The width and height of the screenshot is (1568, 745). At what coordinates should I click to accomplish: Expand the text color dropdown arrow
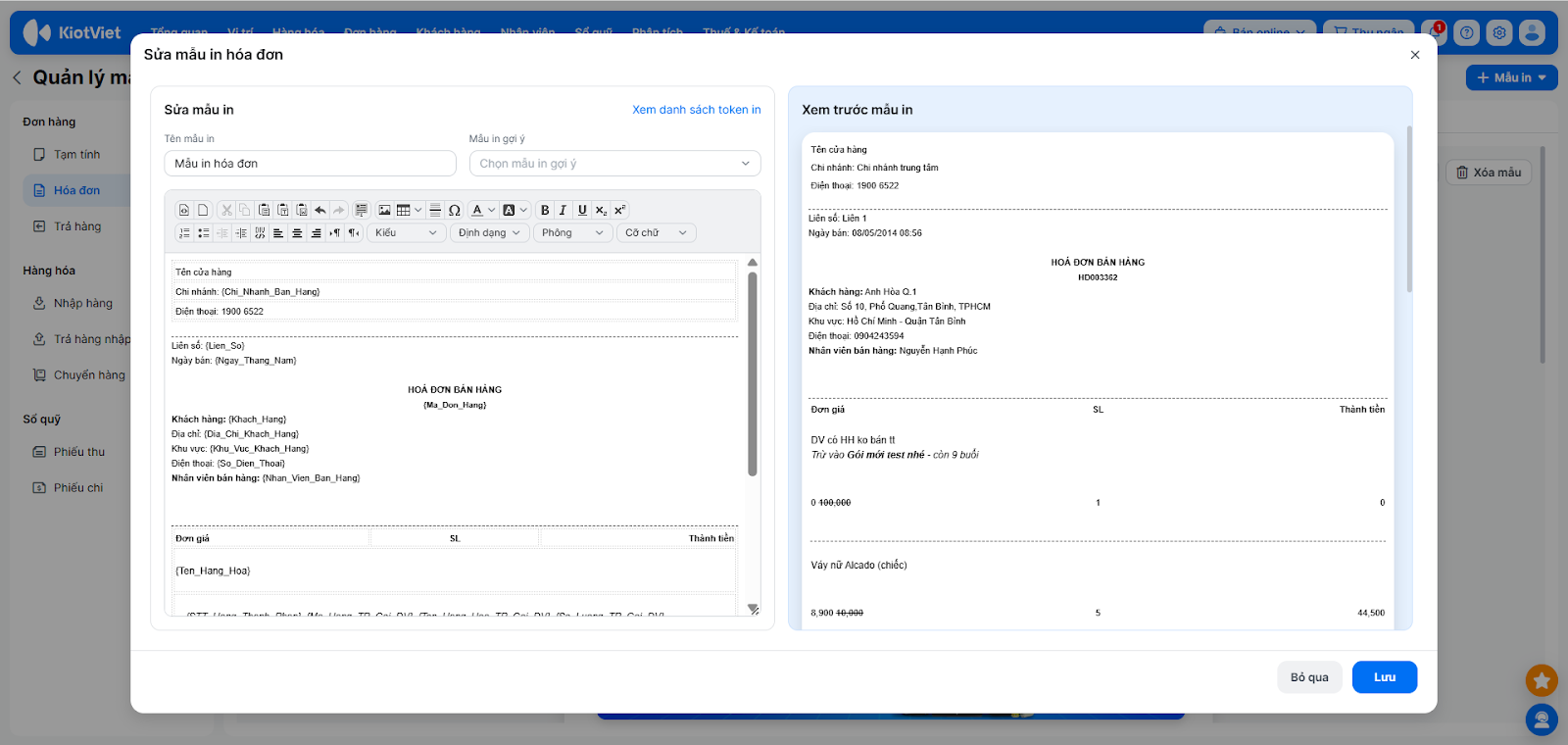click(x=492, y=210)
